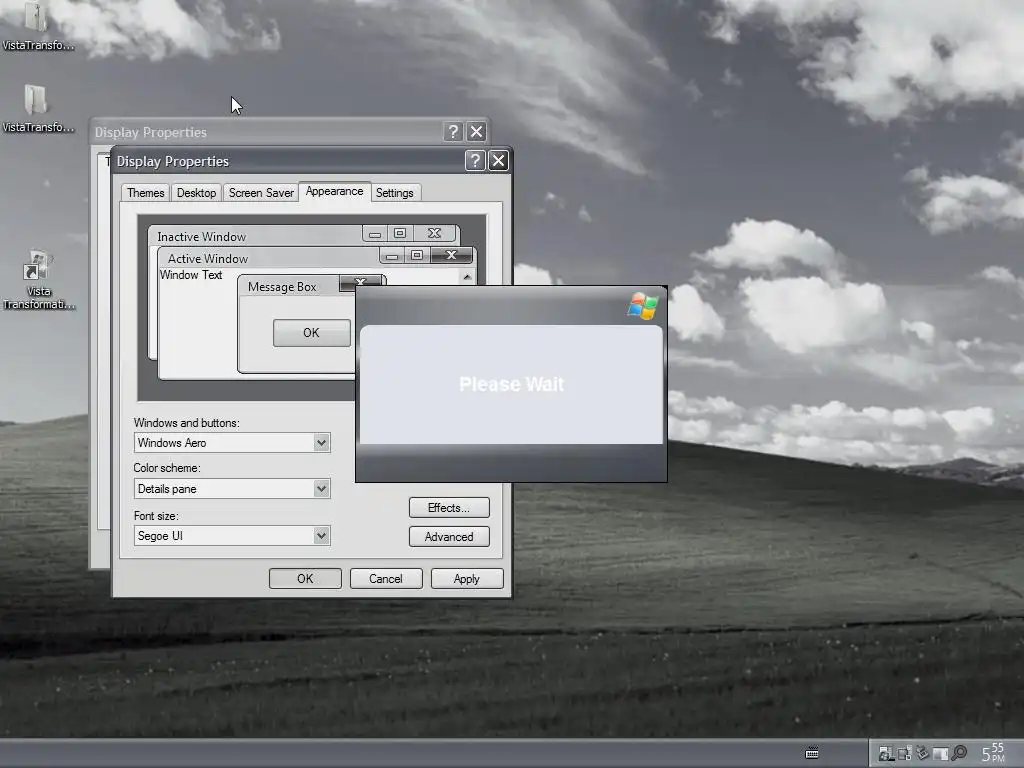This screenshot has width=1024, height=768.
Task: Expand the Color scheme dropdown
Action: 321,488
